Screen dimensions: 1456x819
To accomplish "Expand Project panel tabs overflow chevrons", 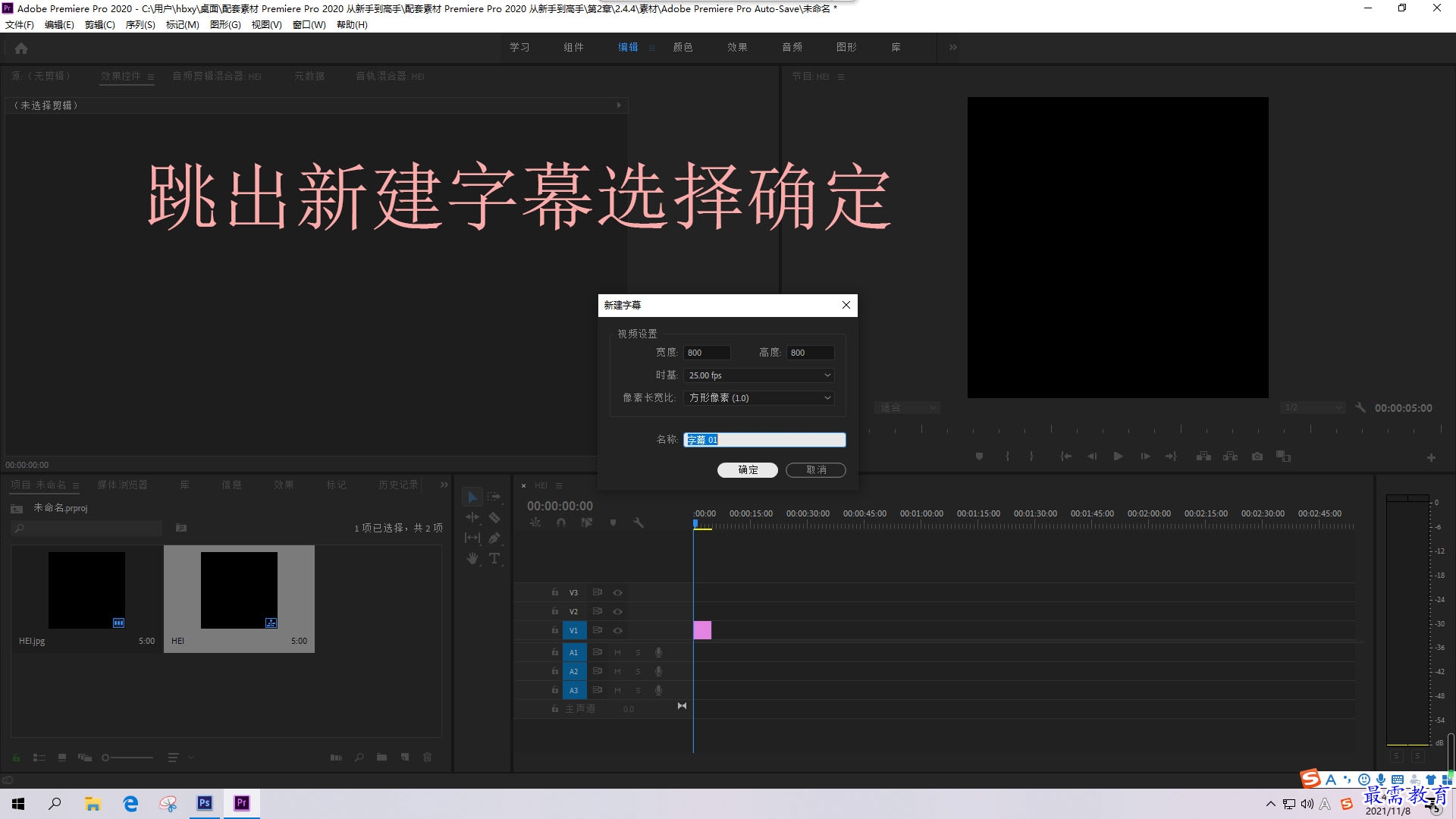I will pyautogui.click(x=444, y=485).
